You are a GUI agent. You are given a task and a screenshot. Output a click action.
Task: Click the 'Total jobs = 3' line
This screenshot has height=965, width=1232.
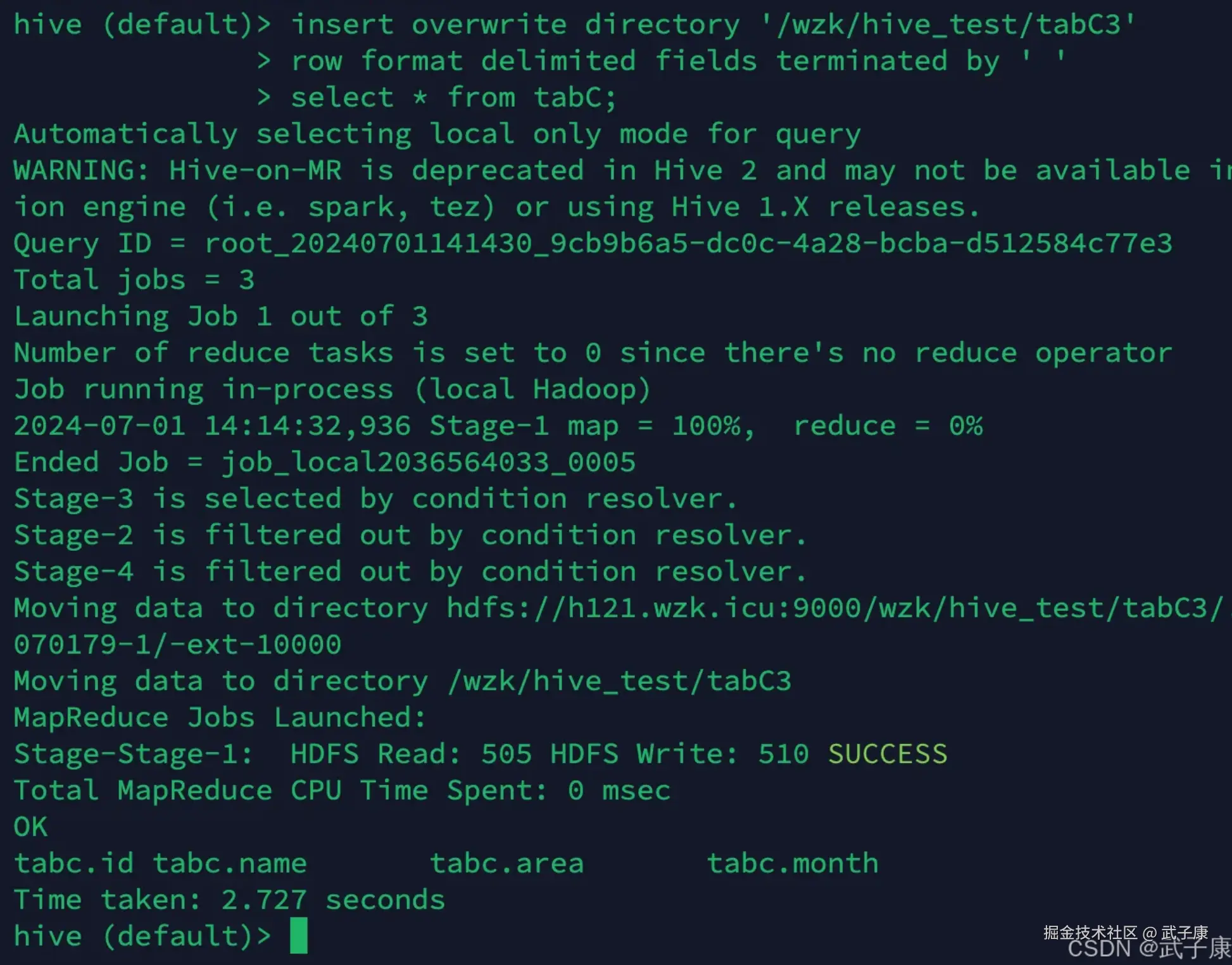(134, 280)
